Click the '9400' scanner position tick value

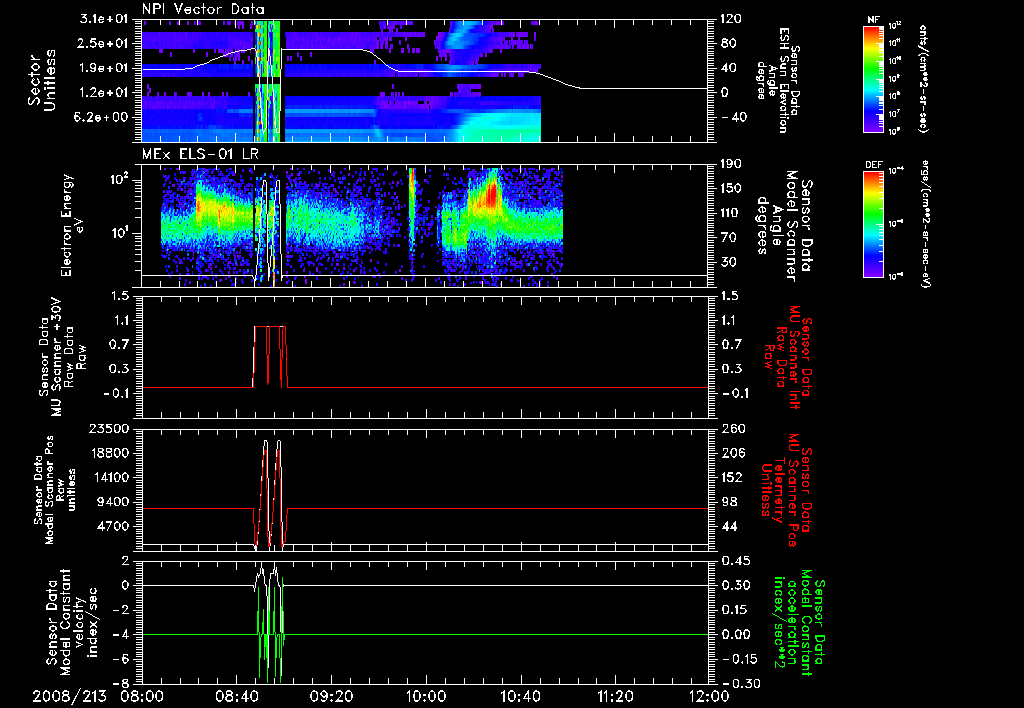pos(114,502)
